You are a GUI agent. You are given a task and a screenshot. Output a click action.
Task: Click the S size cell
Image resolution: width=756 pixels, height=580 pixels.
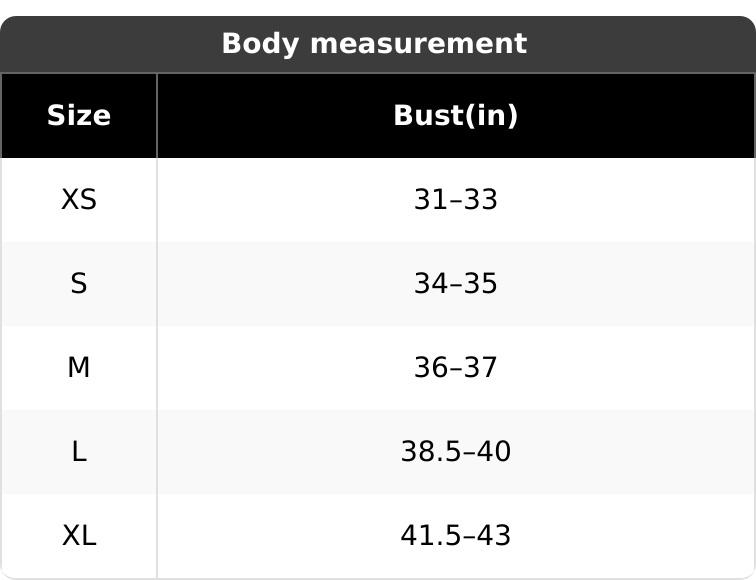pos(79,284)
